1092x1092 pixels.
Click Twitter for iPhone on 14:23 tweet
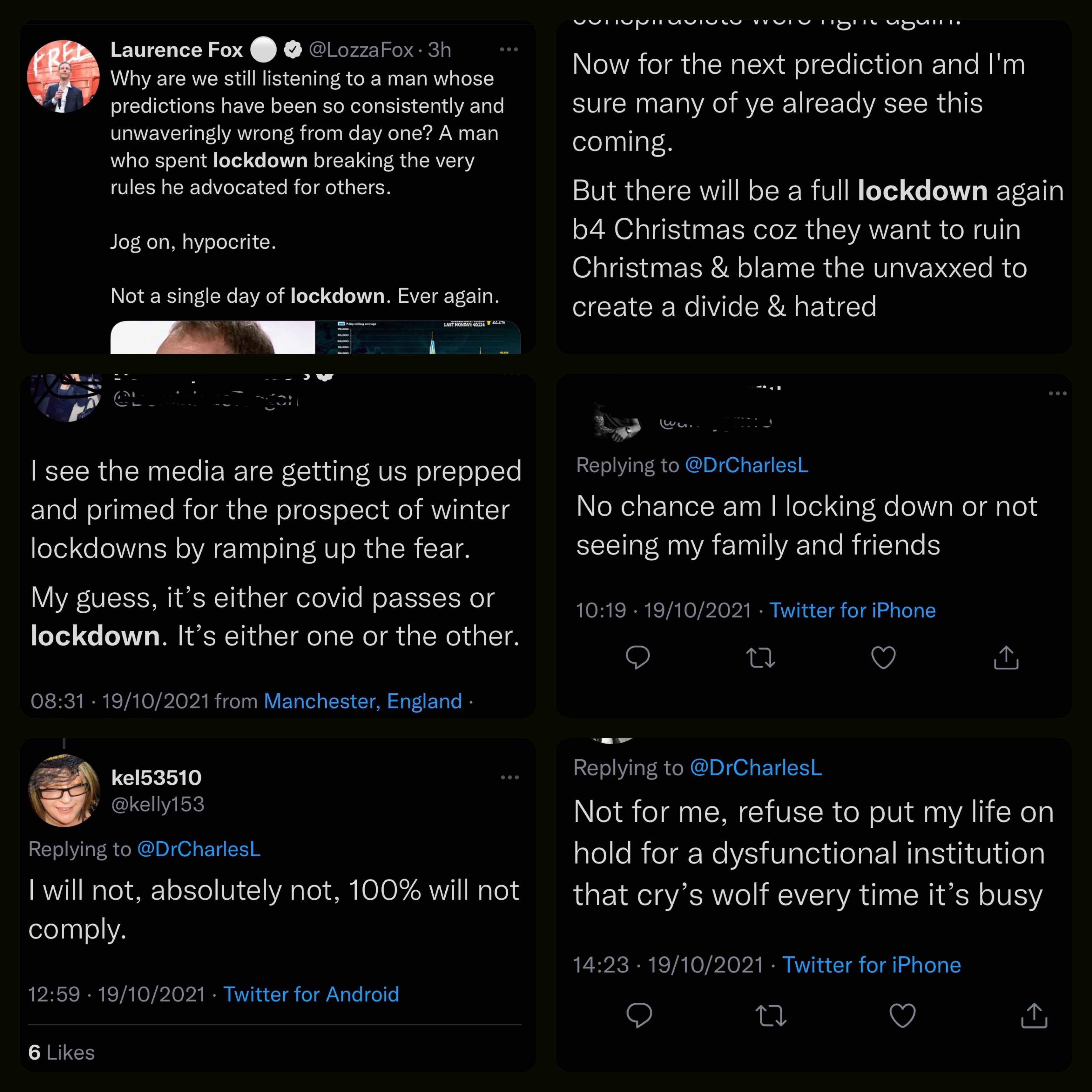(x=871, y=965)
